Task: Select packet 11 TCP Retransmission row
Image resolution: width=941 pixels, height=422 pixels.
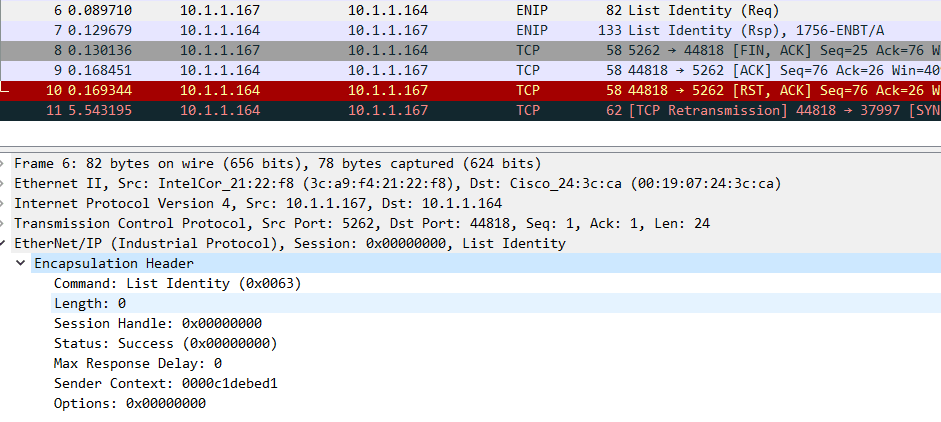Action: (x=470, y=110)
